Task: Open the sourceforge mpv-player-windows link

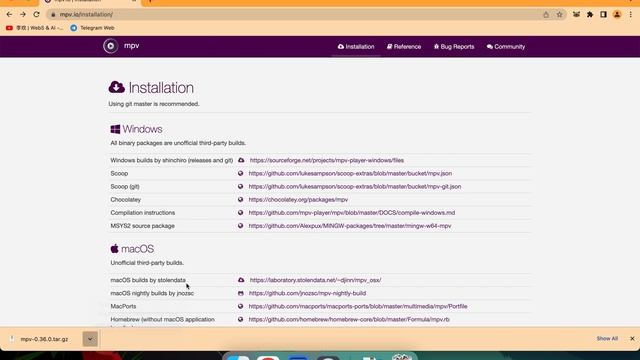Action: tap(327, 160)
